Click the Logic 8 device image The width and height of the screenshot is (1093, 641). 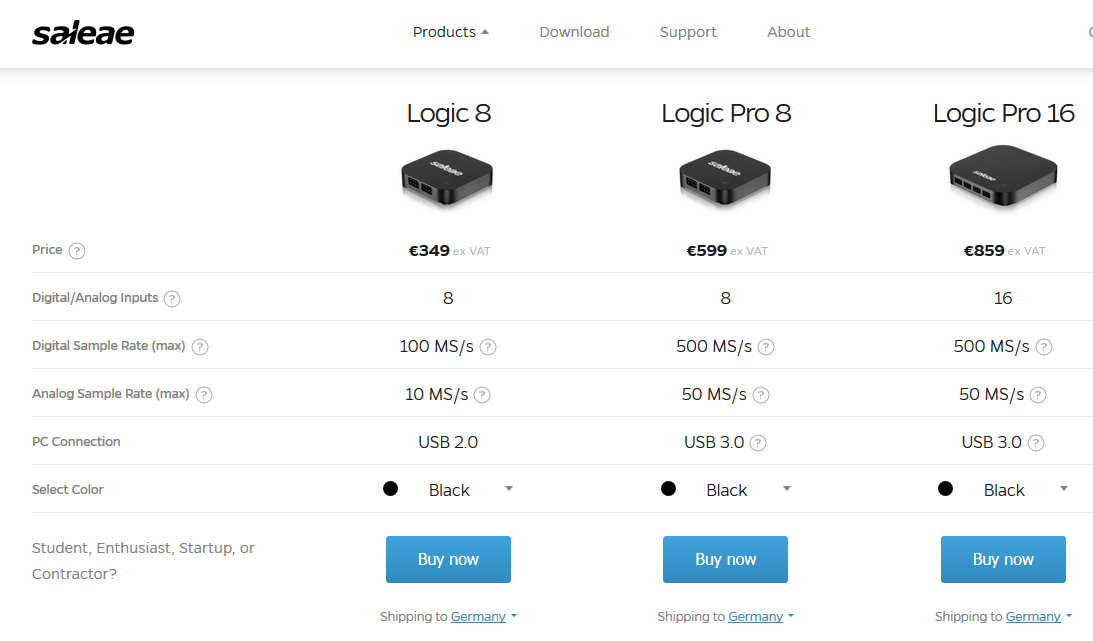448,178
